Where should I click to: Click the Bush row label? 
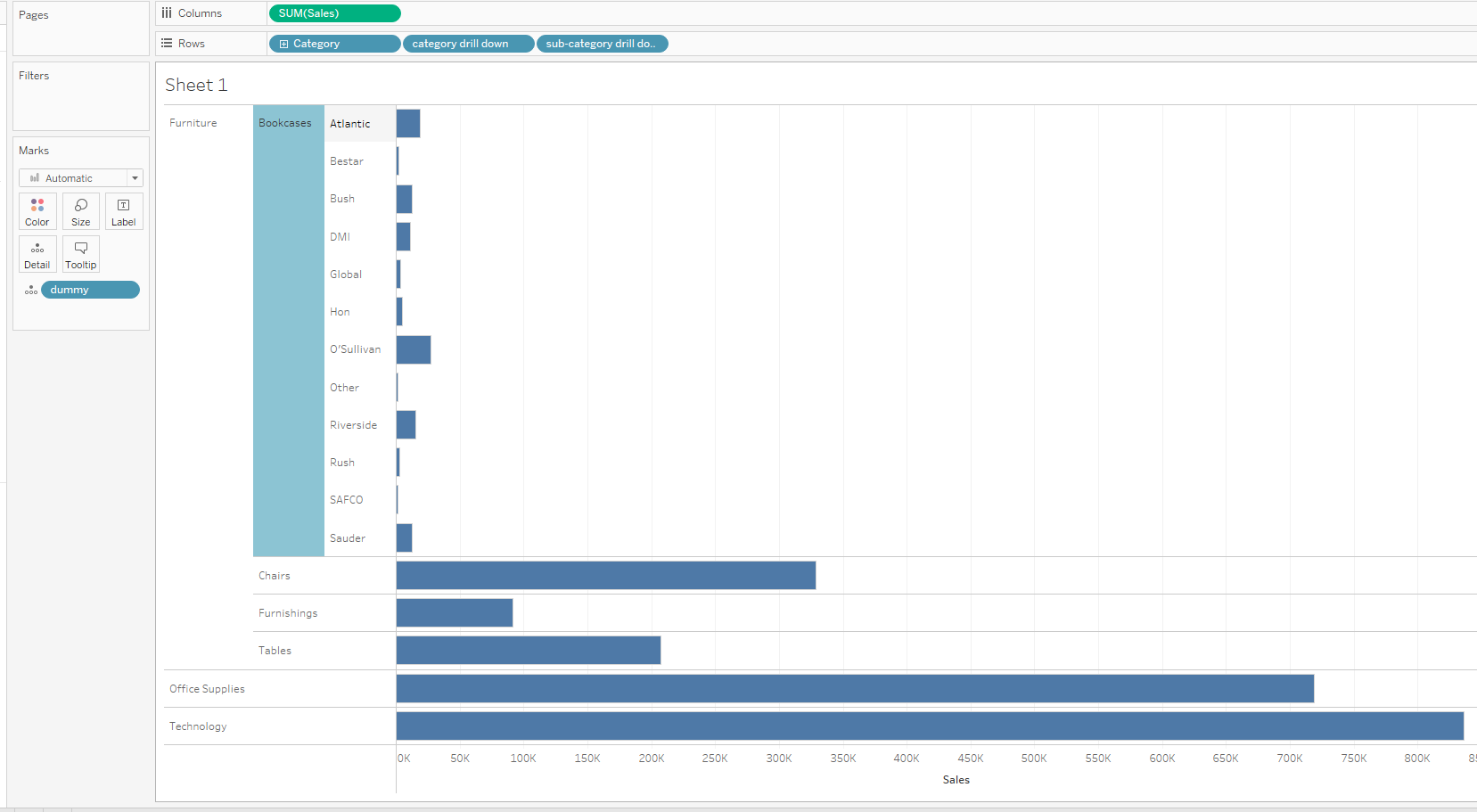[342, 199]
